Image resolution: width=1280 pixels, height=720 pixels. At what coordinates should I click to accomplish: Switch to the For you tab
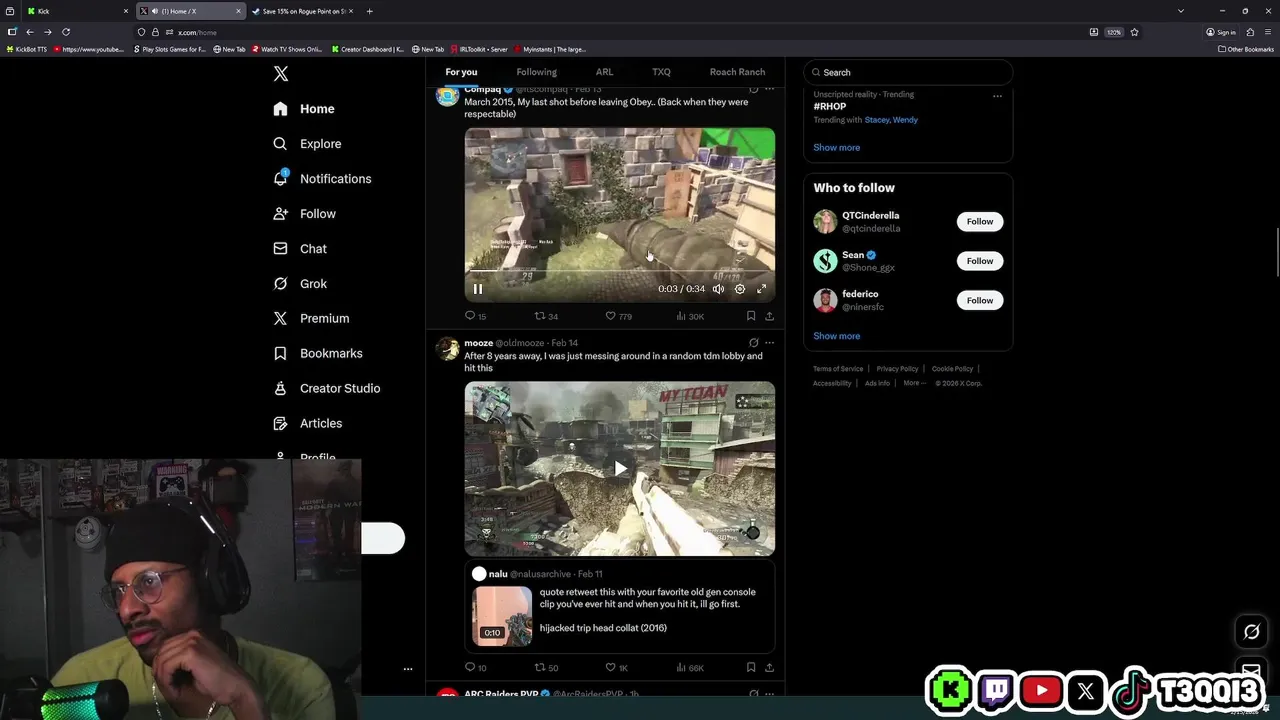point(461,72)
